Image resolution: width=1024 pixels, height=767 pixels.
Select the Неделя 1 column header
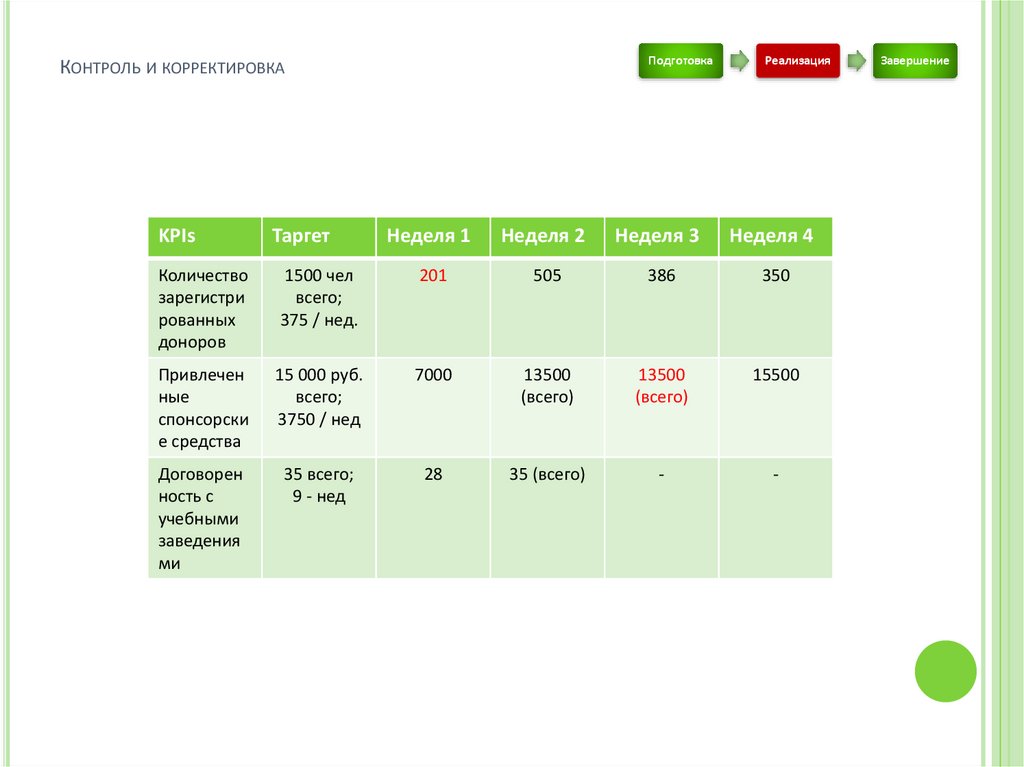(x=433, y=237)
